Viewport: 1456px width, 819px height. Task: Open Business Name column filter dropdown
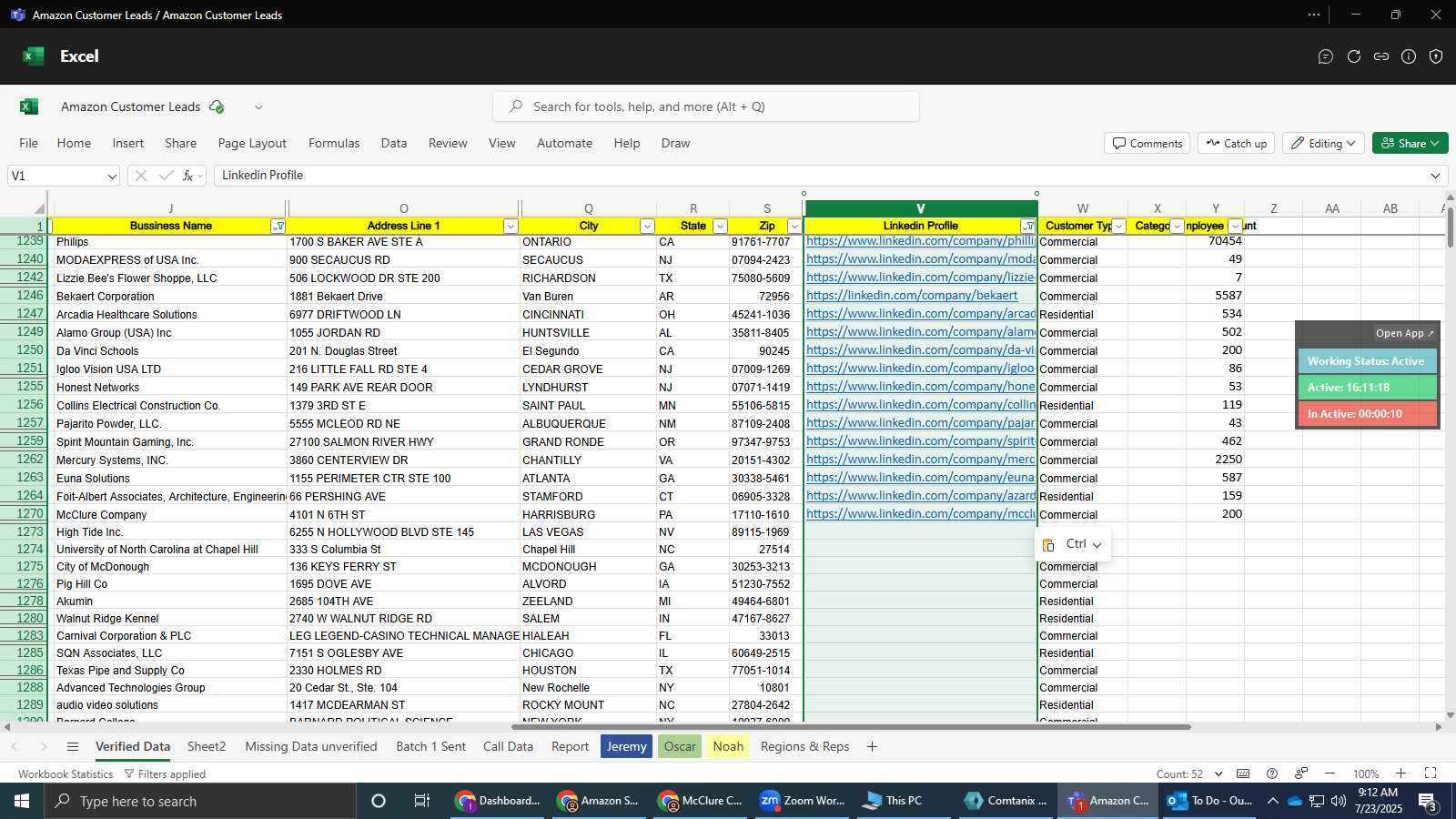[278, 226]
